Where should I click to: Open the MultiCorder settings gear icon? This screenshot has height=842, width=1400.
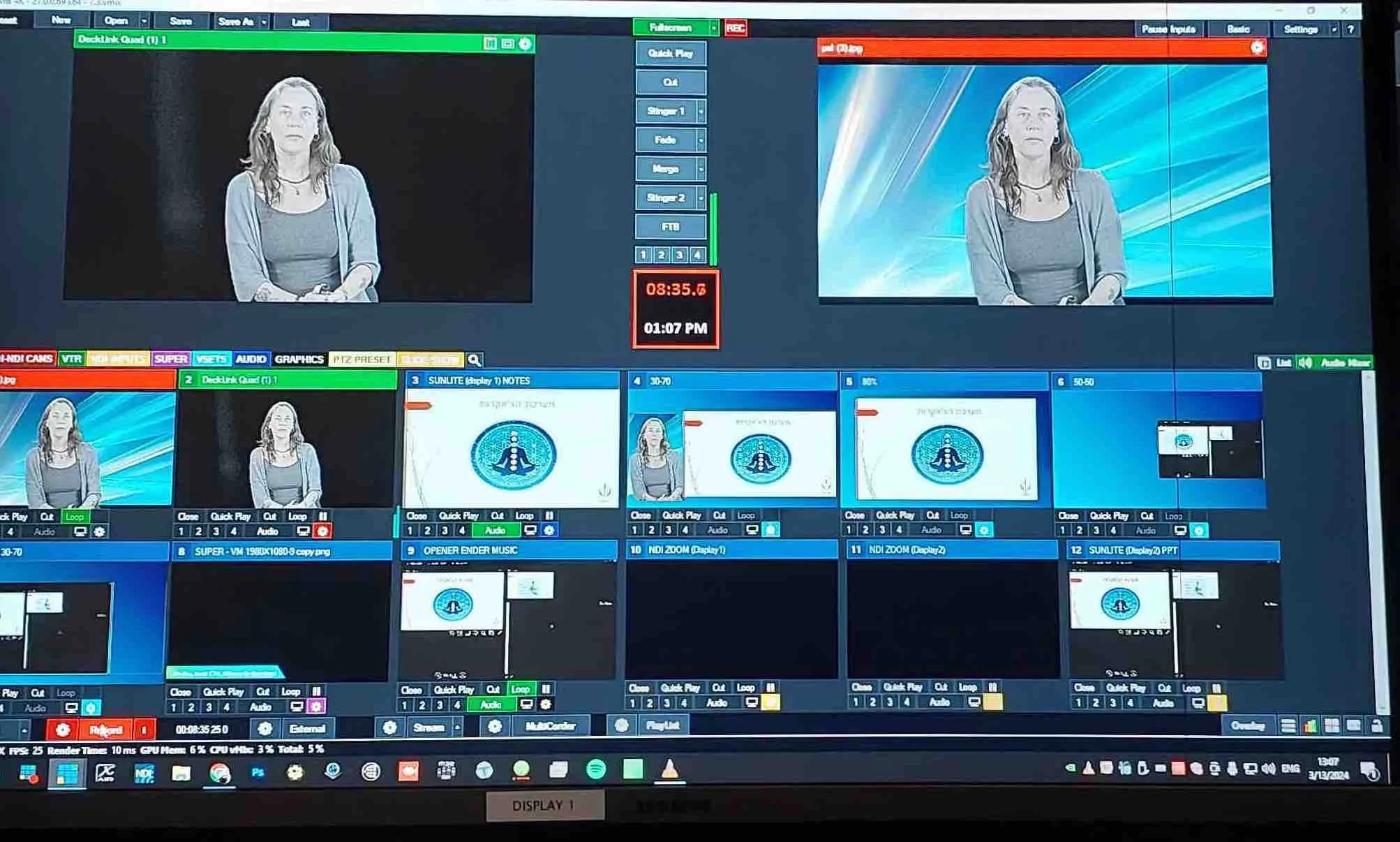click(x=494, y=727)
